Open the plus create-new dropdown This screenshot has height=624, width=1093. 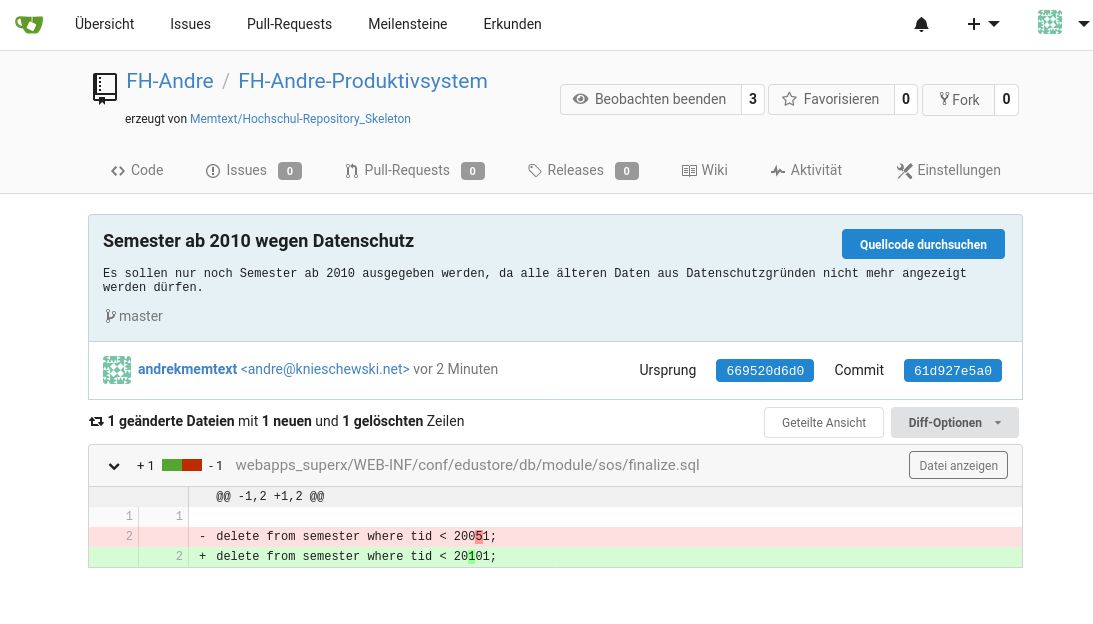[983, 24]
